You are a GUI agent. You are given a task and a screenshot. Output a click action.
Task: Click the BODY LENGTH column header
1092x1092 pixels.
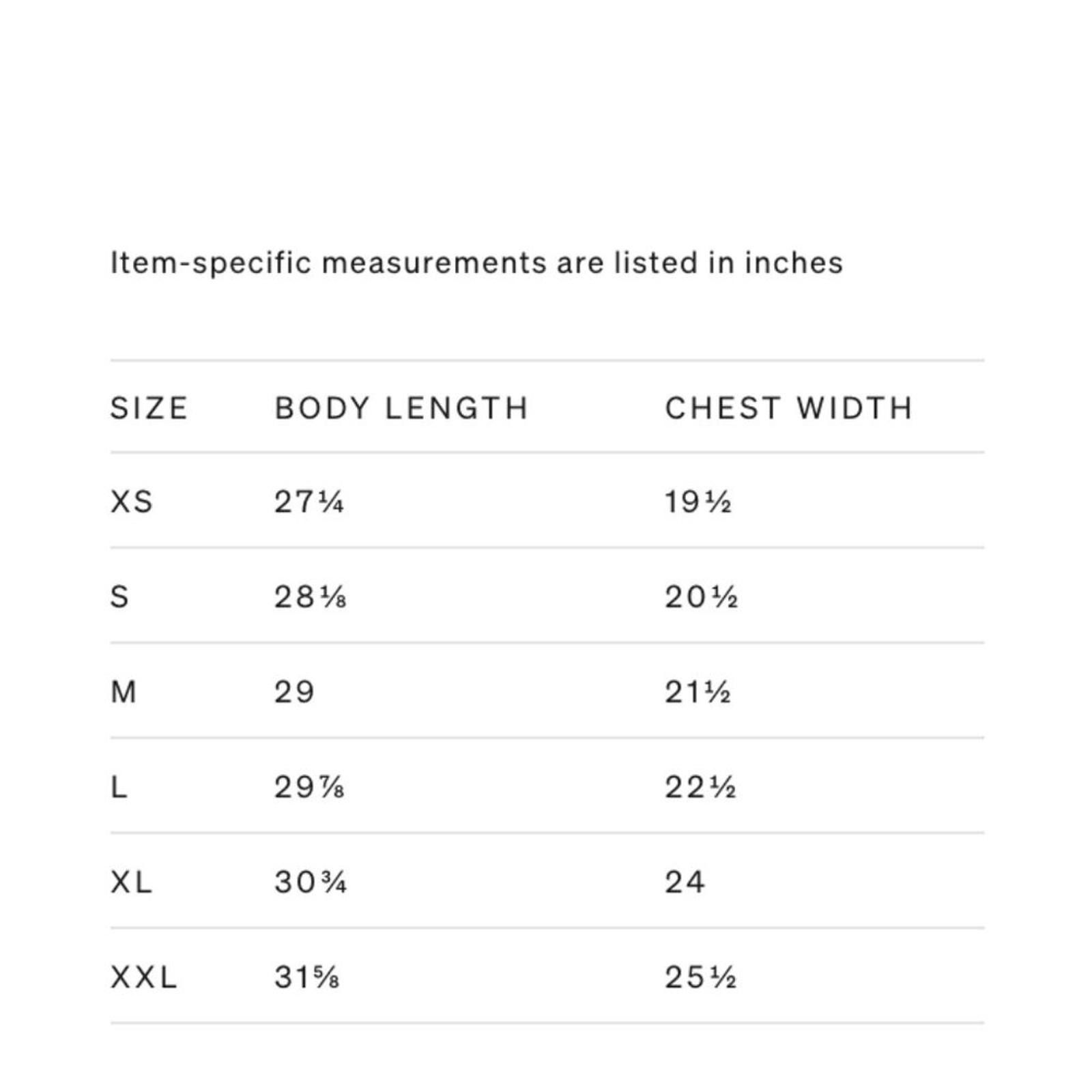click(x=401, y=408)
